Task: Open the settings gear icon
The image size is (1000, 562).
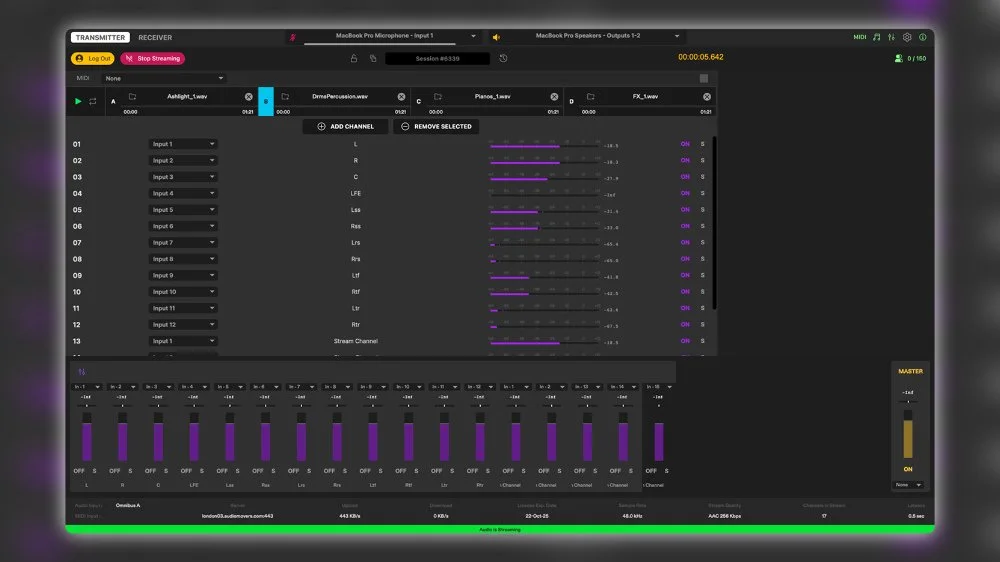Action: point(907,37)
